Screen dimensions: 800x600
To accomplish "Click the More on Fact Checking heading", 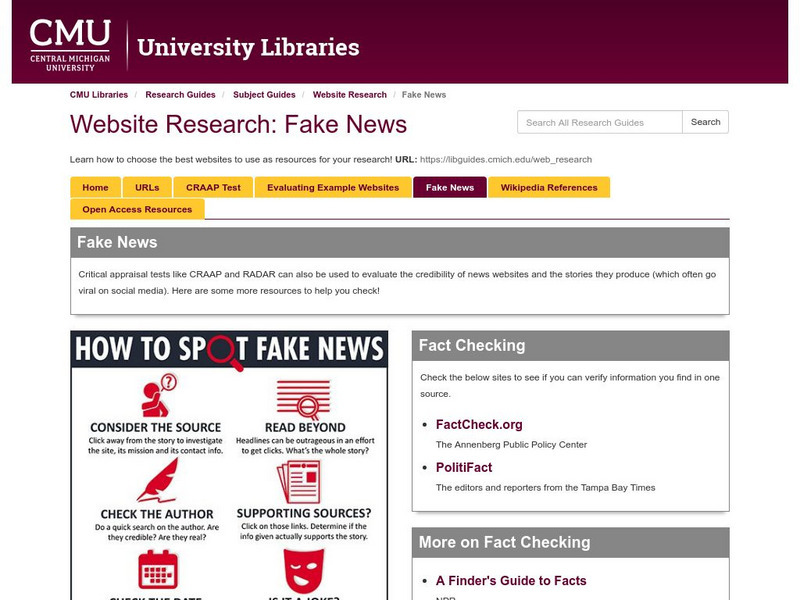I will point(505,542).
